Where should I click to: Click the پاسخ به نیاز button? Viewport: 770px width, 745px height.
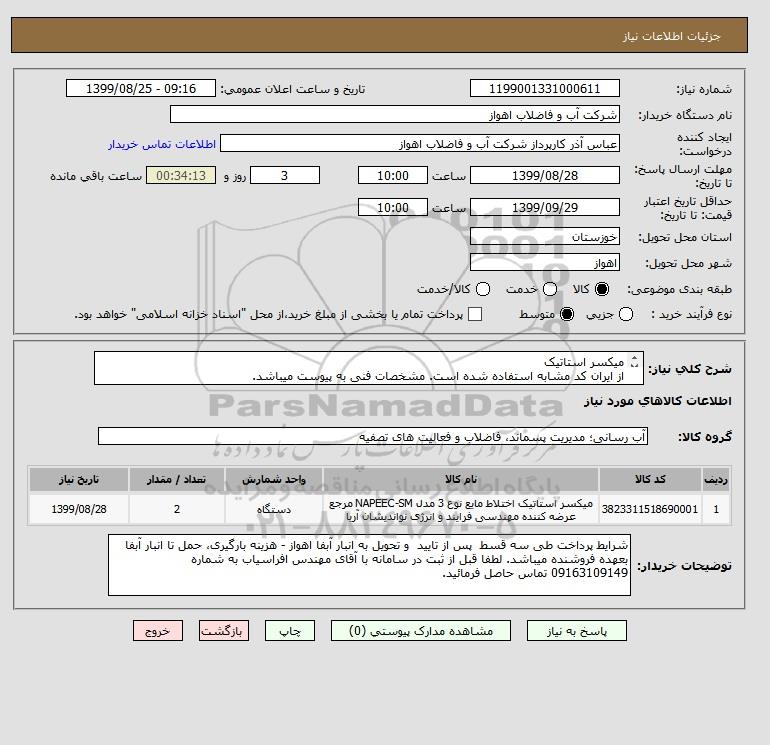(x=577, y=631)
